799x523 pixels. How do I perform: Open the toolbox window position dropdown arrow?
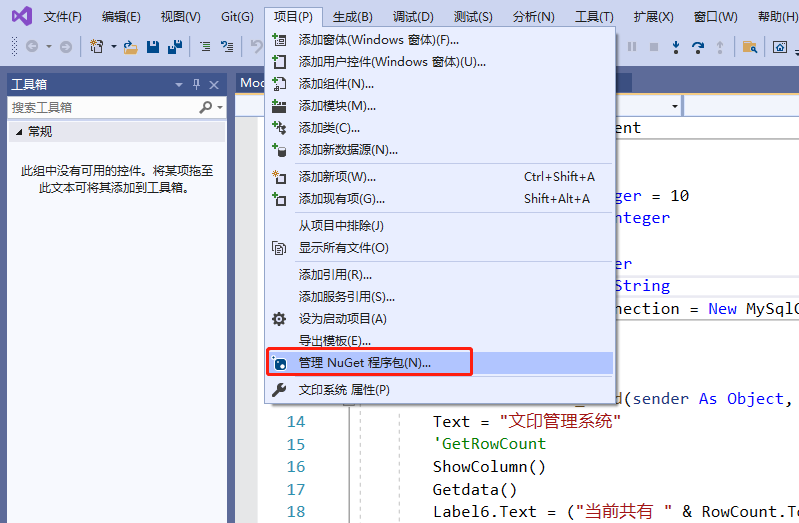pos(179,85)
